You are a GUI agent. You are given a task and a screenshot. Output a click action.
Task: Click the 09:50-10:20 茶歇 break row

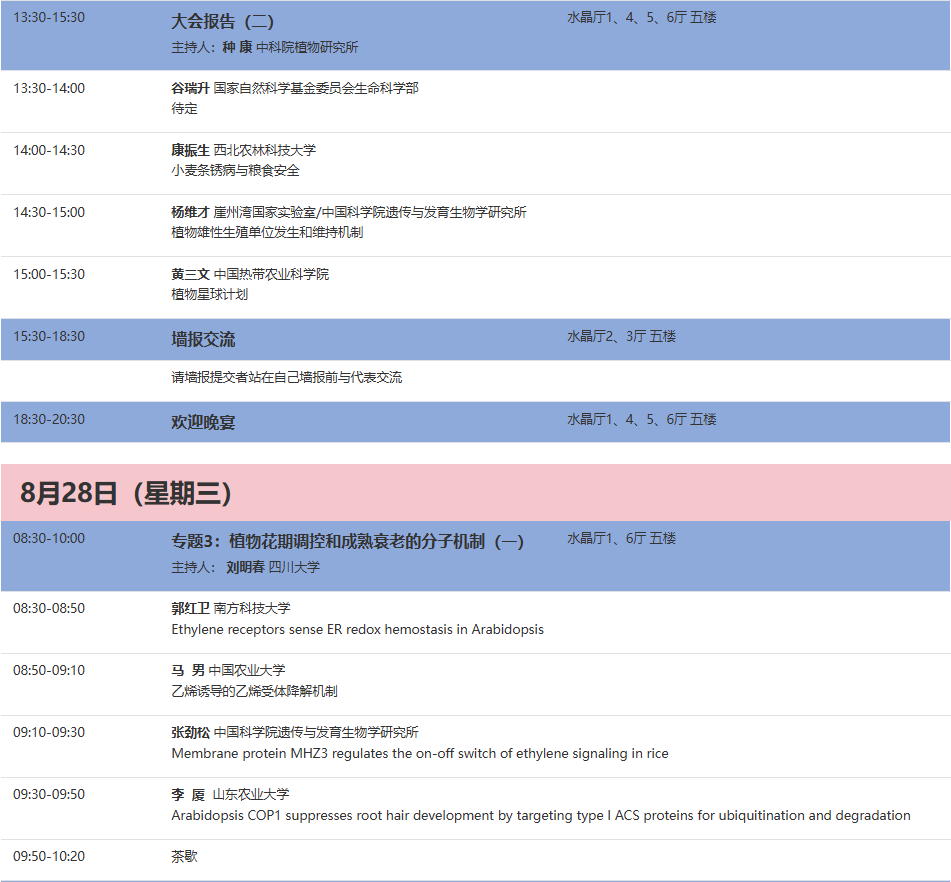180,856
